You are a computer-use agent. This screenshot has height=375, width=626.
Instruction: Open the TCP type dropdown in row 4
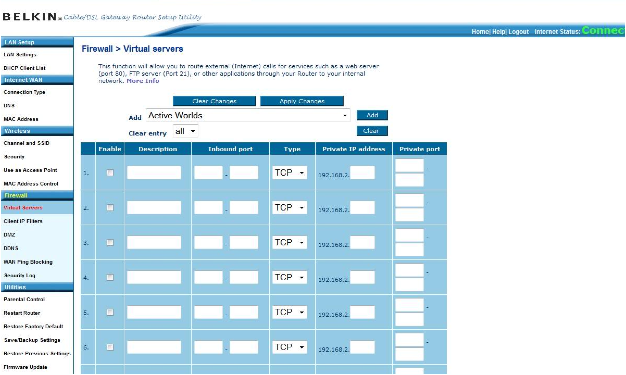click(289, 277)
